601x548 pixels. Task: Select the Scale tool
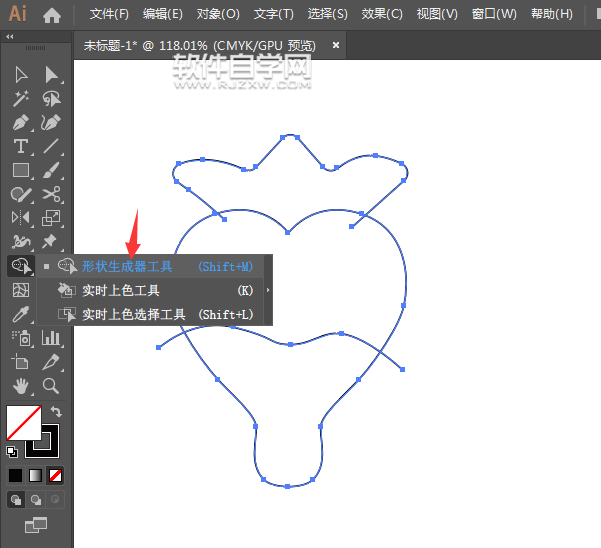51,218
